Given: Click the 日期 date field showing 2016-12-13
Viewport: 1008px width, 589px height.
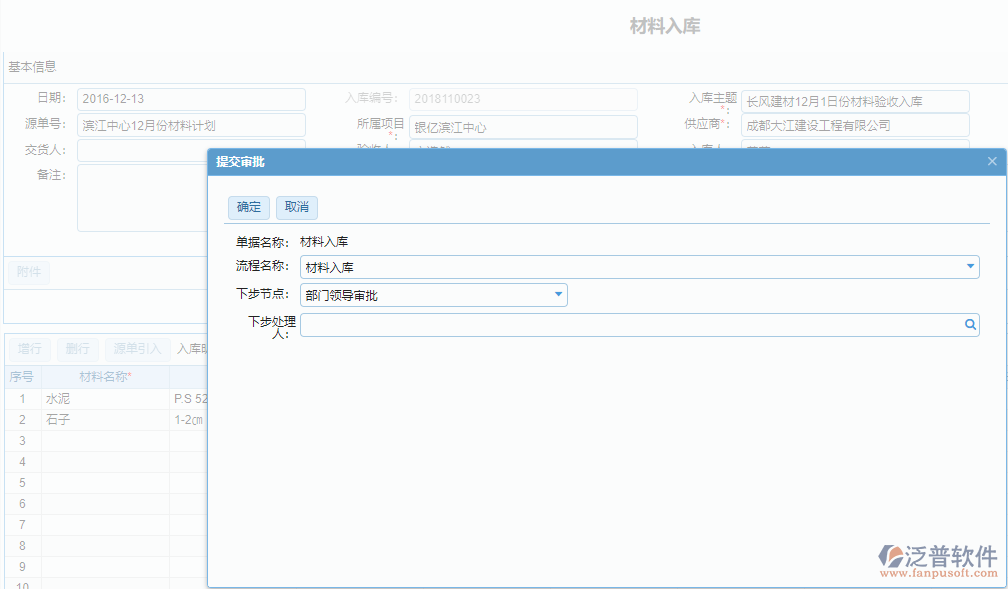Looking at the screenshot, I should click(x=190, y=99).
